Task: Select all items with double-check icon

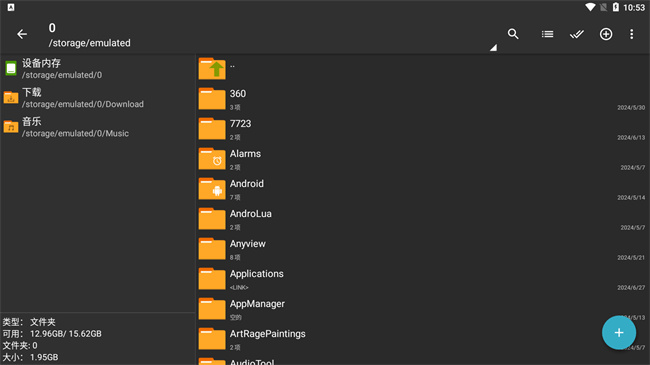Action: pos(577,34)
